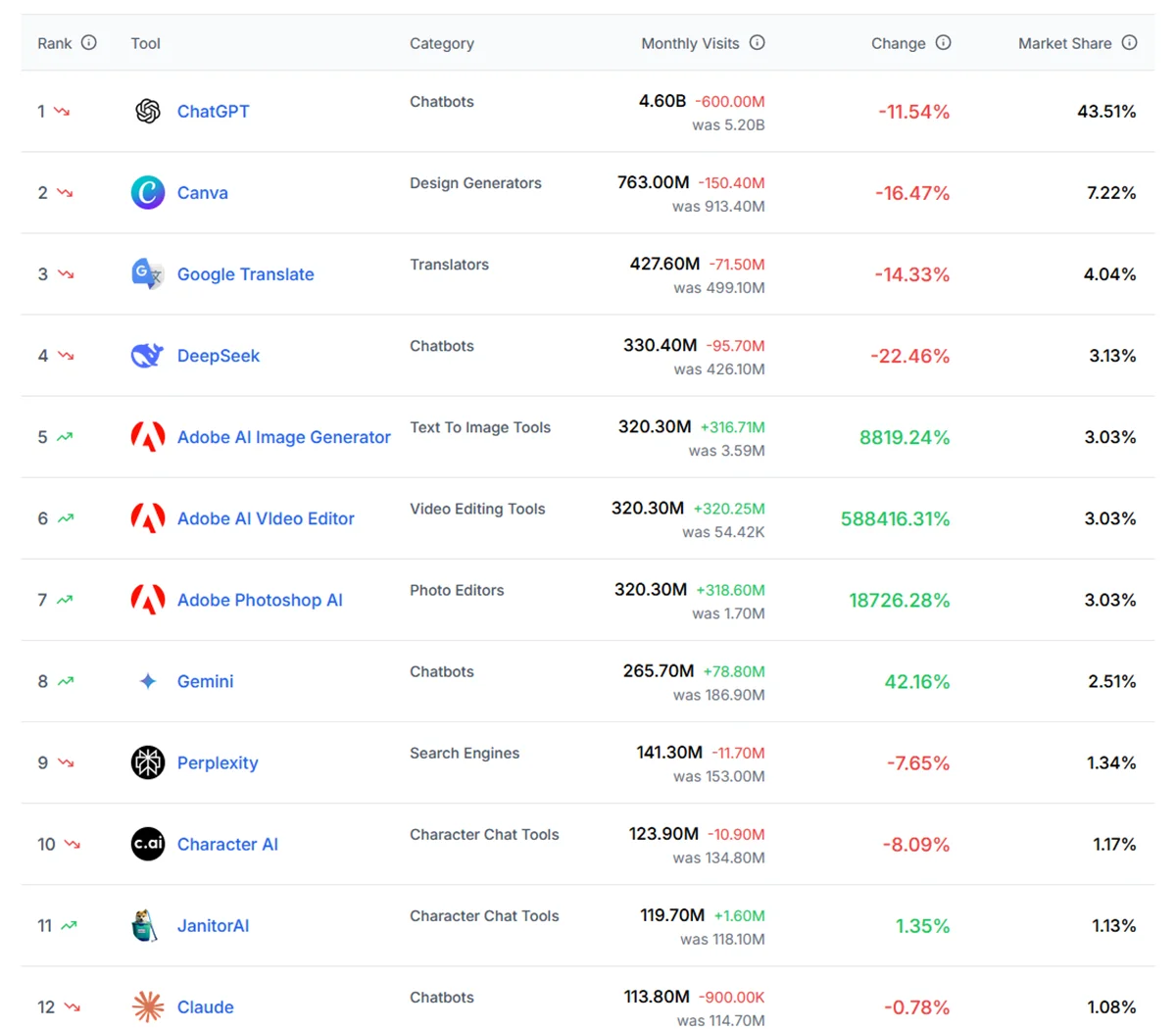
Task: Click the Canva logo icon
Action: (147, 192)
